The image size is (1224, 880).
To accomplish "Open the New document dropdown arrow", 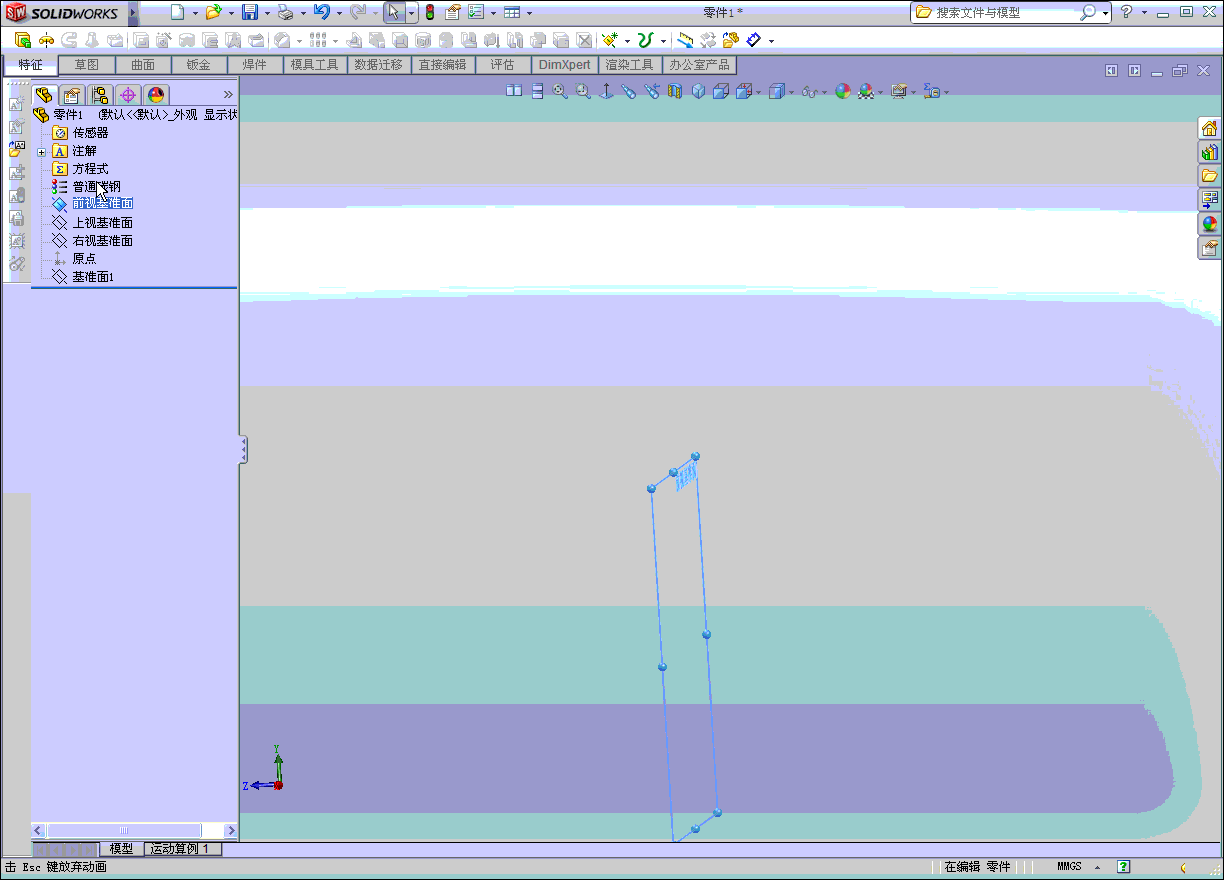I will pyautogui.click(x=194, y=13).
